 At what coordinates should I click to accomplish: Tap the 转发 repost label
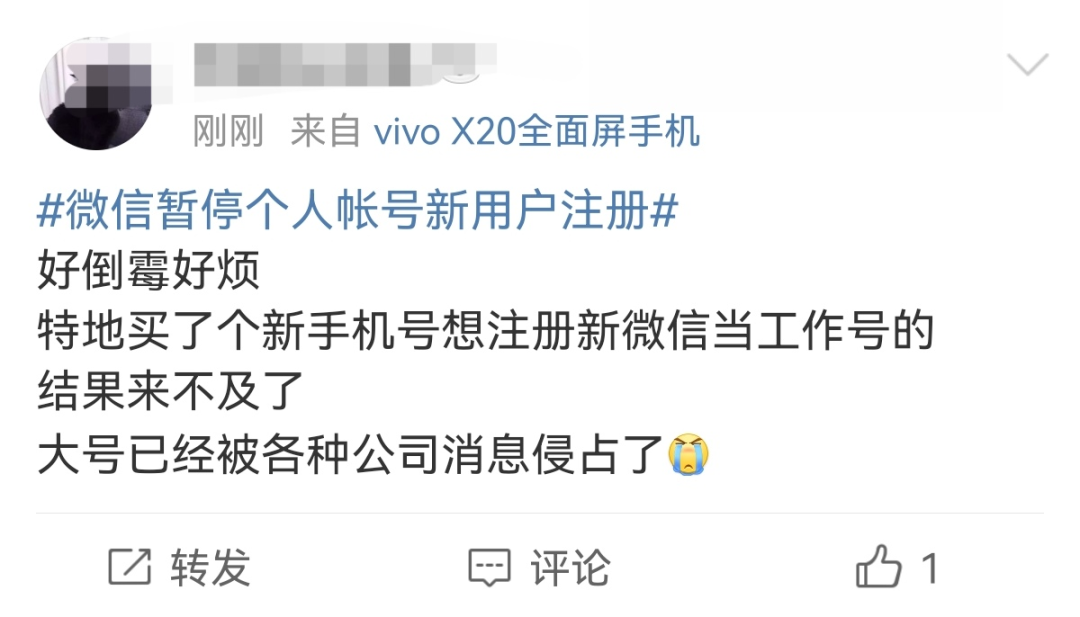211,568
